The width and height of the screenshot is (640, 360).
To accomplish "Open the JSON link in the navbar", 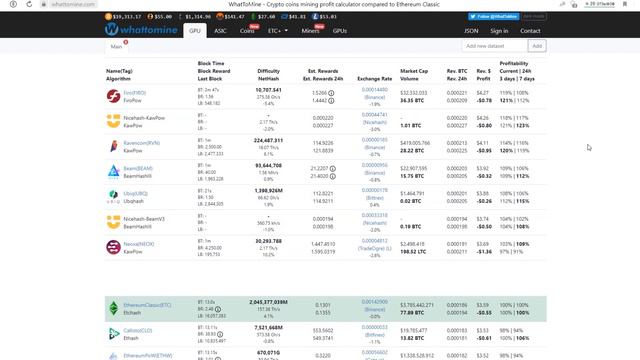I will (x=471, y=31).
